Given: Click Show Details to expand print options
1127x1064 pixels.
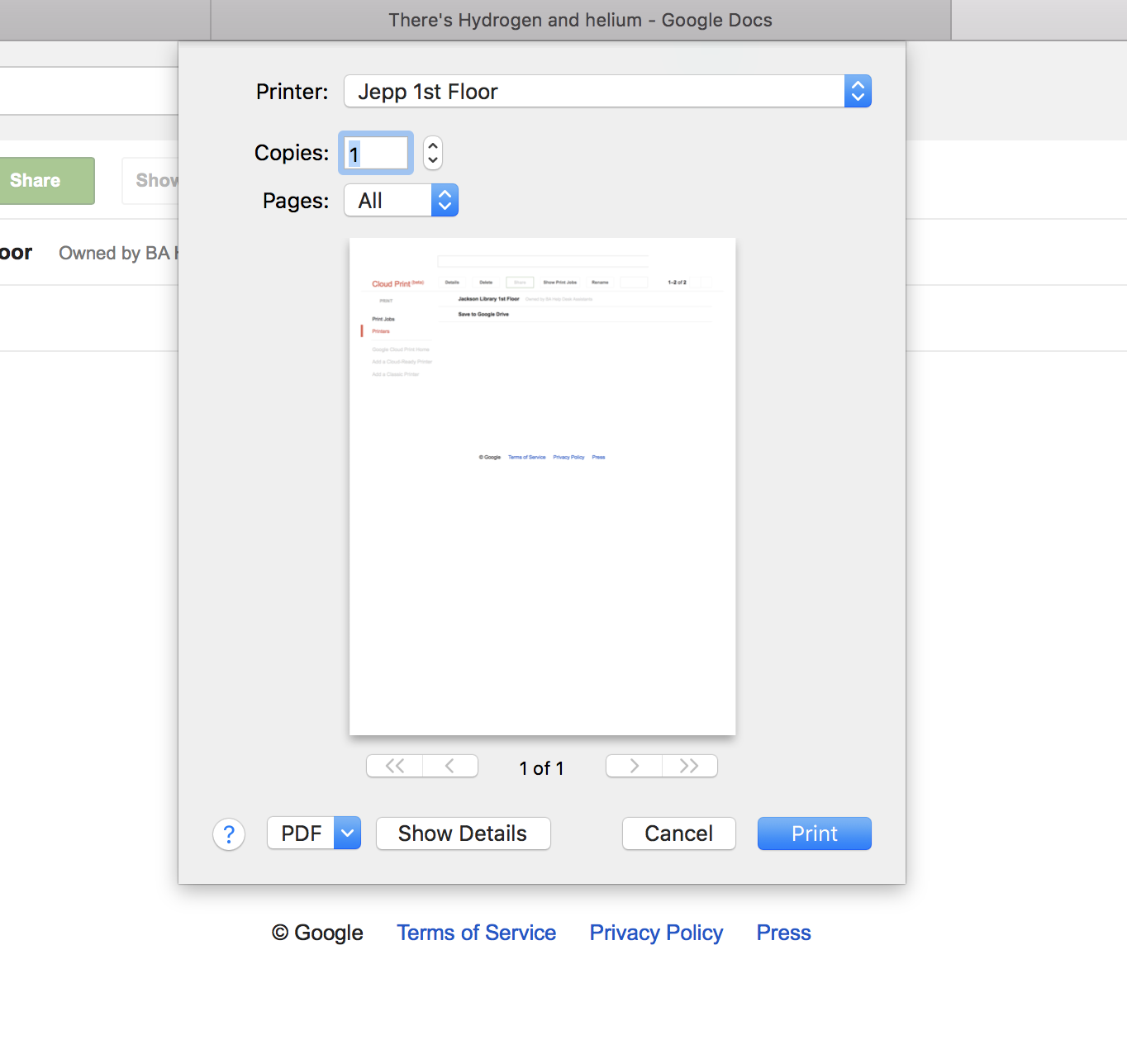Looking at the screenshot, I should point(463,833).
